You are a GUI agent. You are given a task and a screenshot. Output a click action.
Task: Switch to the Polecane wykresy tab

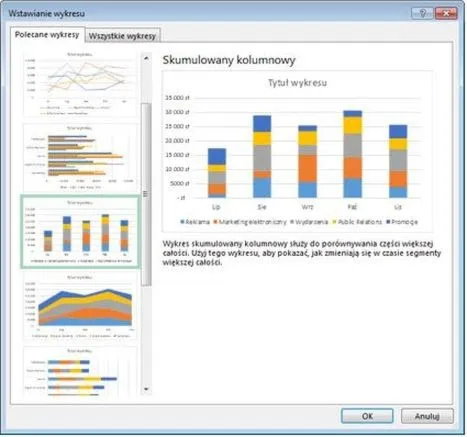coord(47,35)
